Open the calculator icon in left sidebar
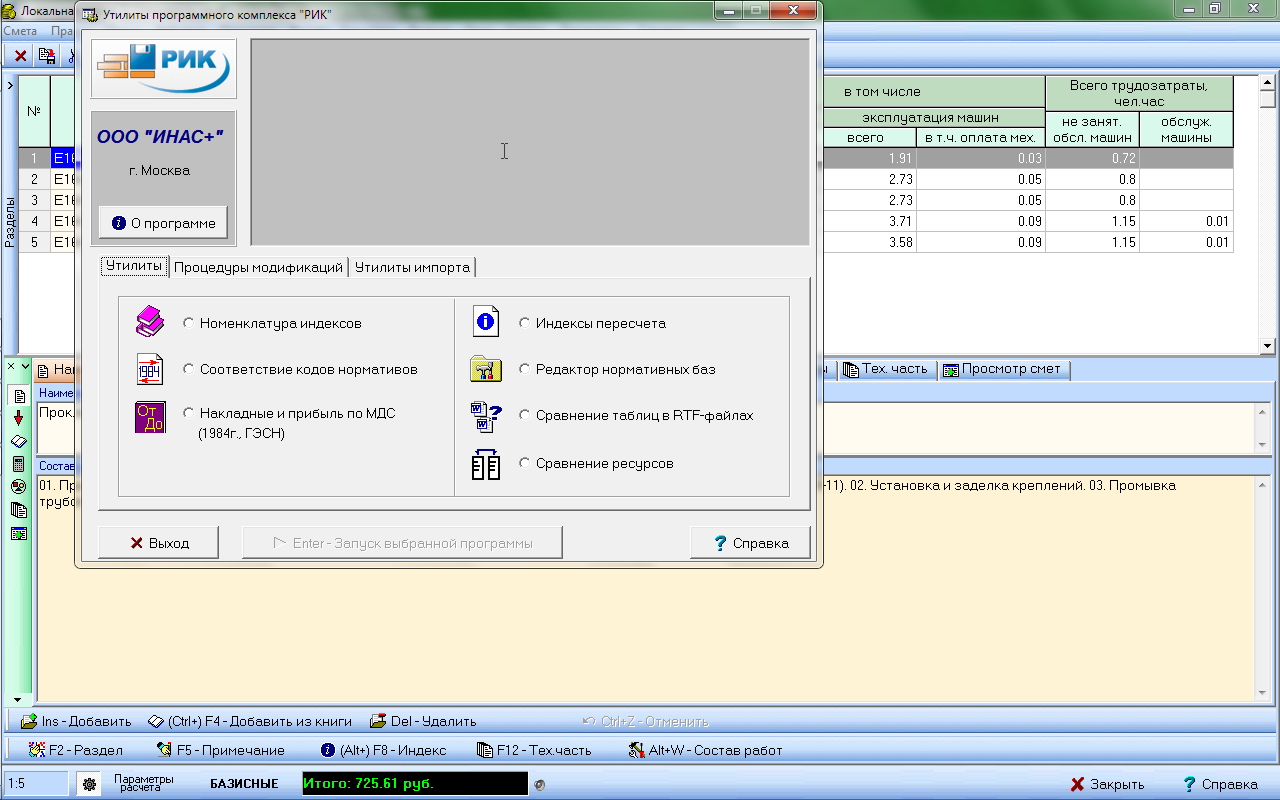This screenshot has width=1280, height=800. [x=18, y=464]
